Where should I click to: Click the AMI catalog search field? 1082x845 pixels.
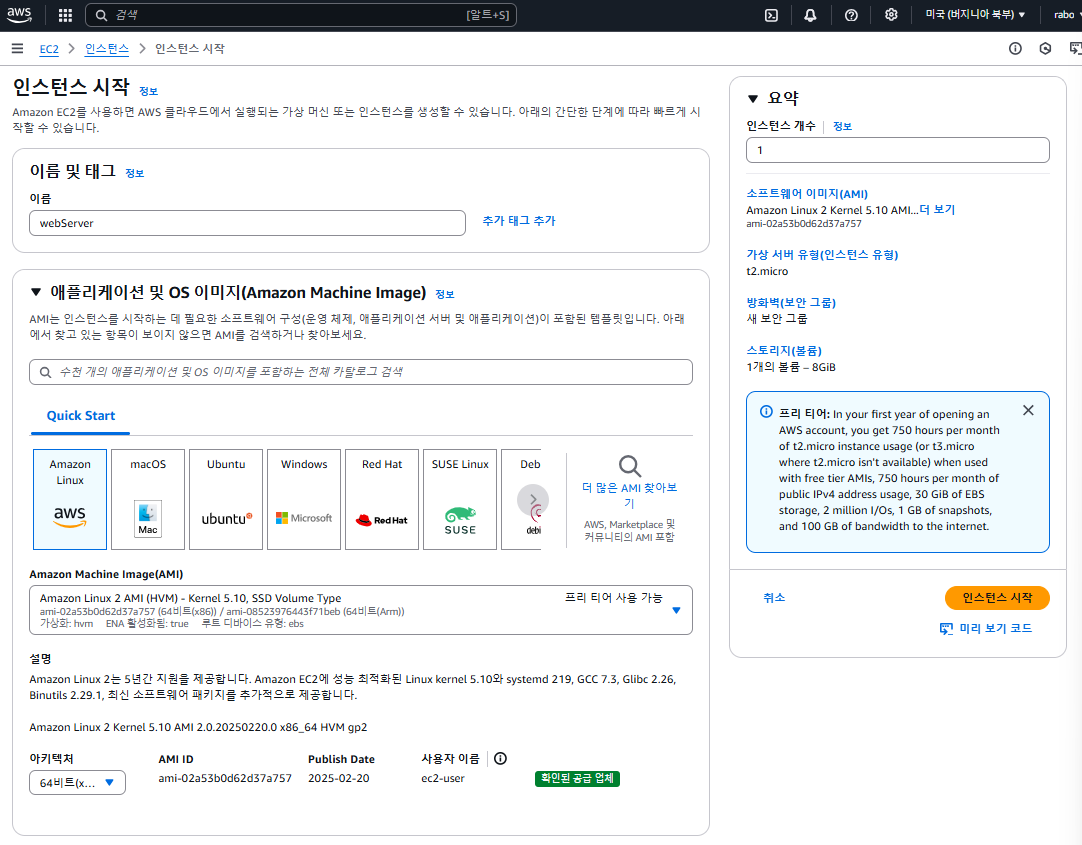[x=361, y=372]
